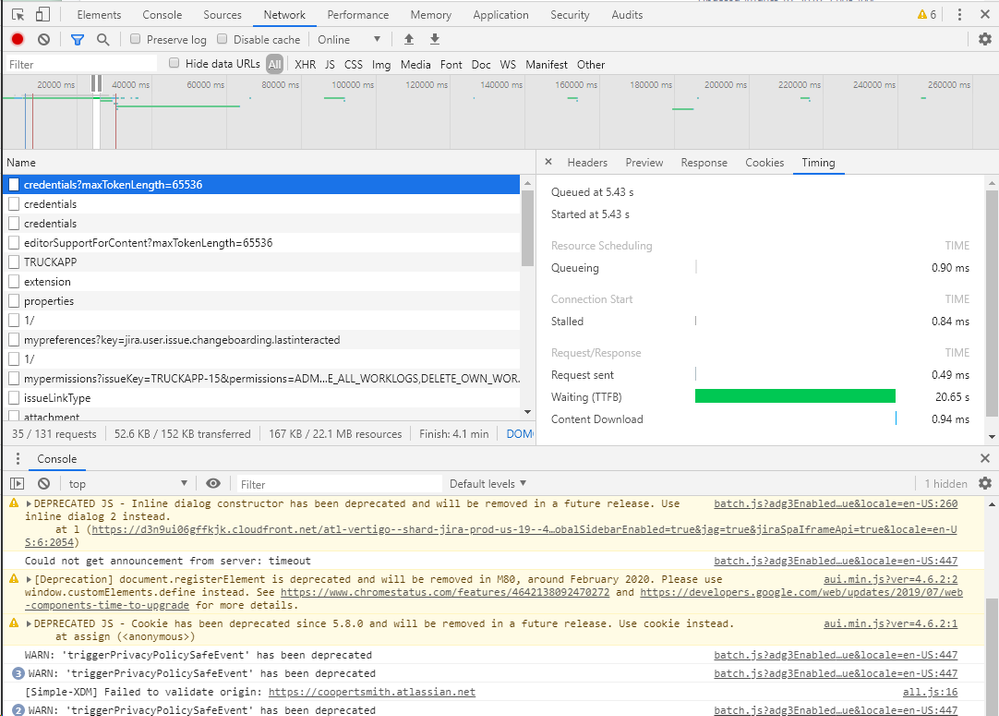Viewport: 999px width, 716px height.
Task: Import HAR file upload arrow icon
Action: (409, 39)
